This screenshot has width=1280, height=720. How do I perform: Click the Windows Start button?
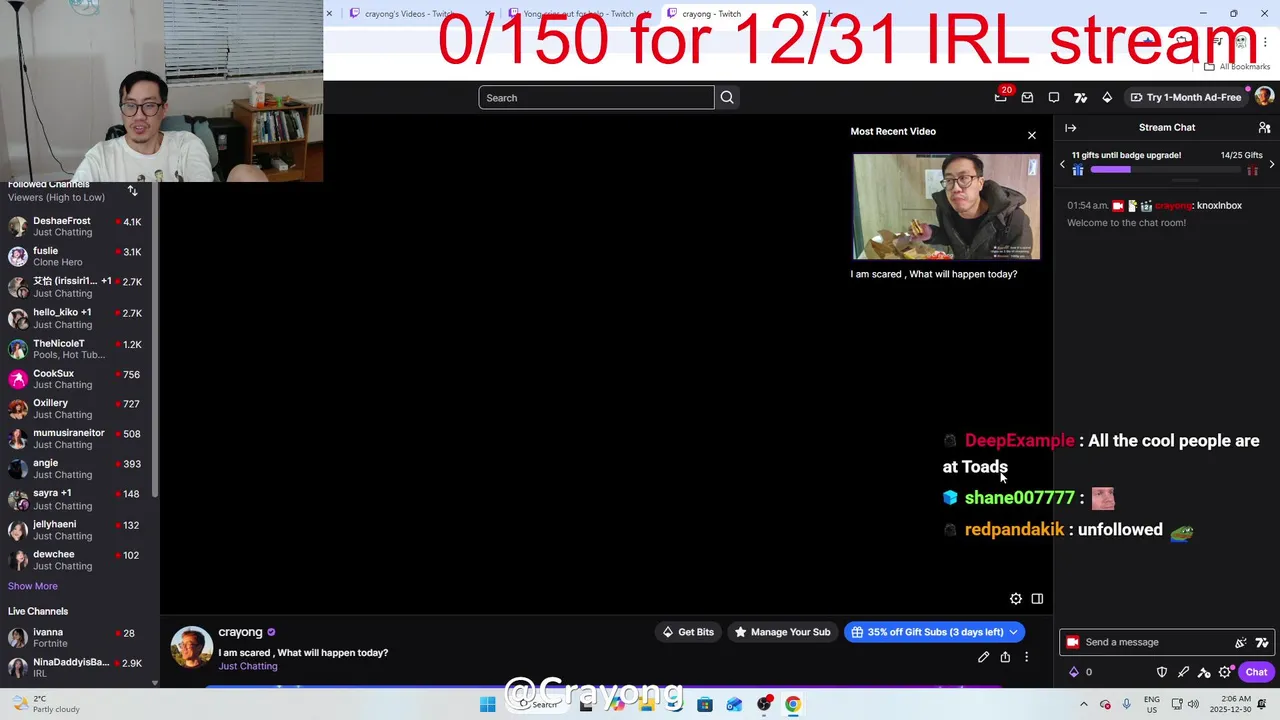click(x=487, y=704)
